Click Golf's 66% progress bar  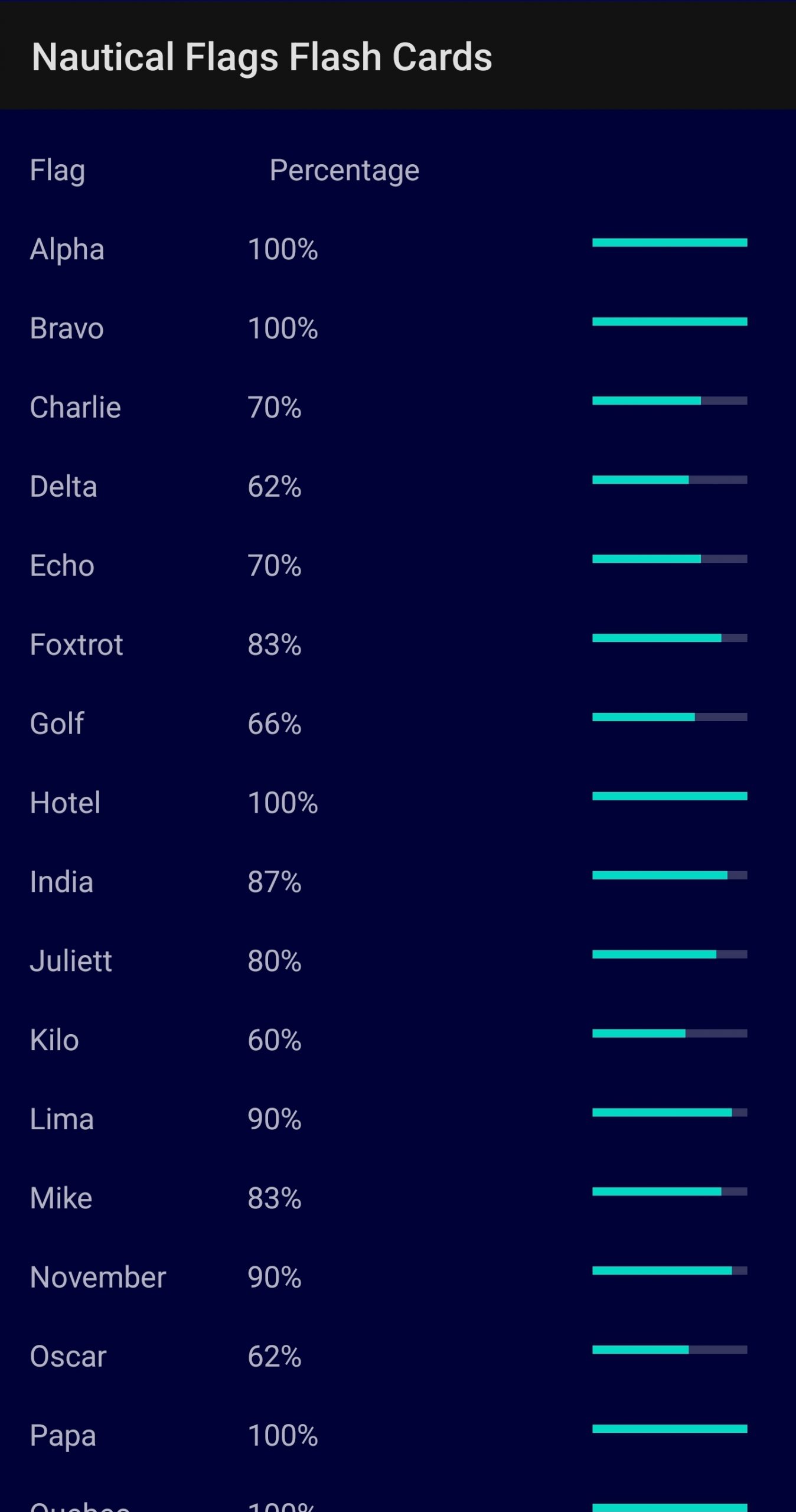tap(670, 717)
